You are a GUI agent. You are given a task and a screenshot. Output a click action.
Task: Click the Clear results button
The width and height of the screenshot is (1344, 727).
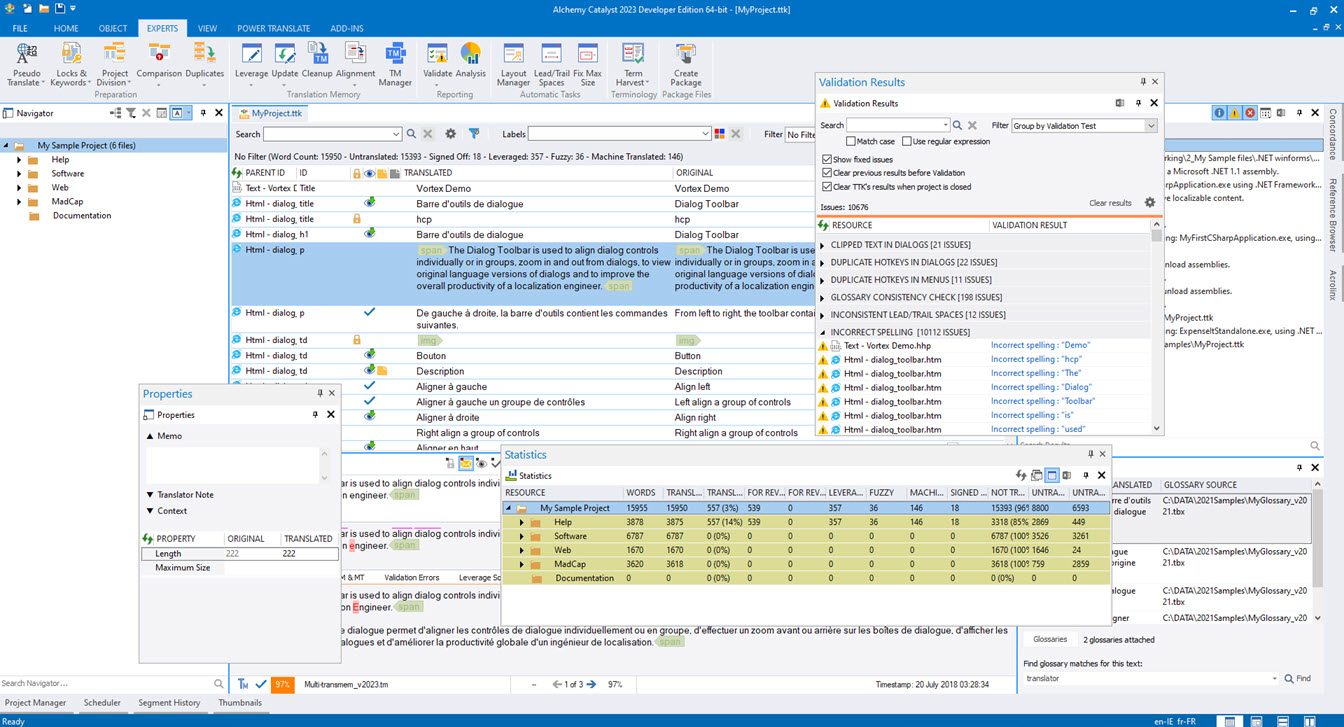[x=1110, y=203]
